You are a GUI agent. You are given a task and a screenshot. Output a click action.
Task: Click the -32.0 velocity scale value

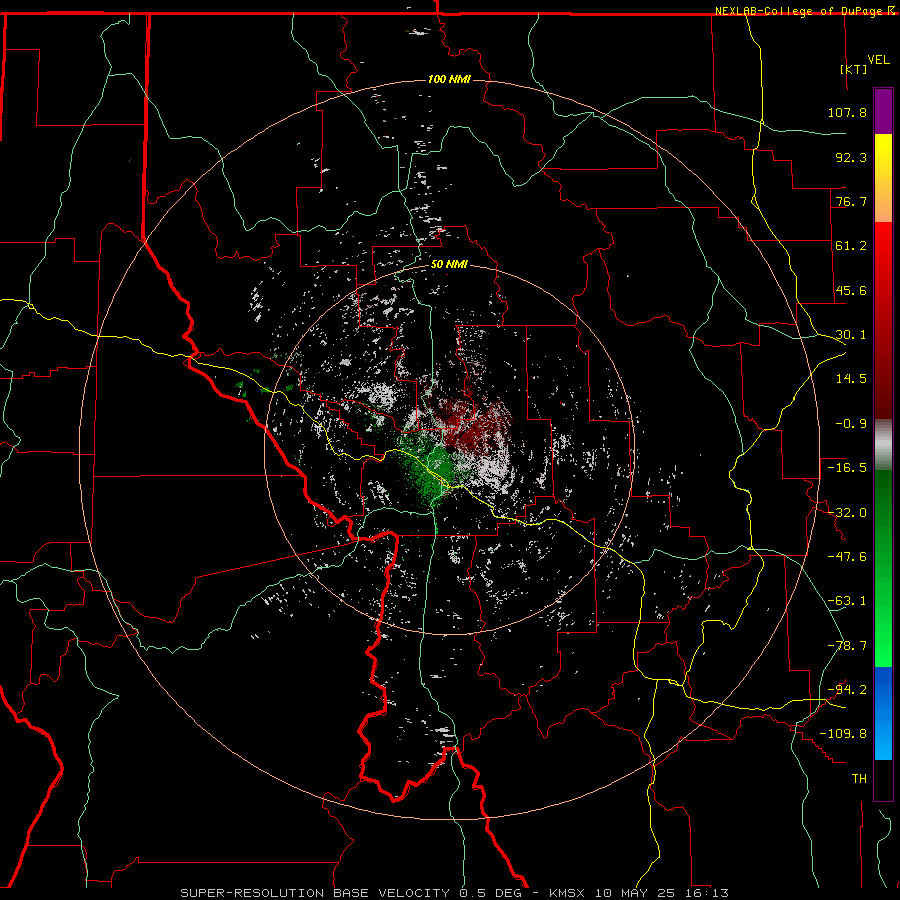tap(847, 513)
